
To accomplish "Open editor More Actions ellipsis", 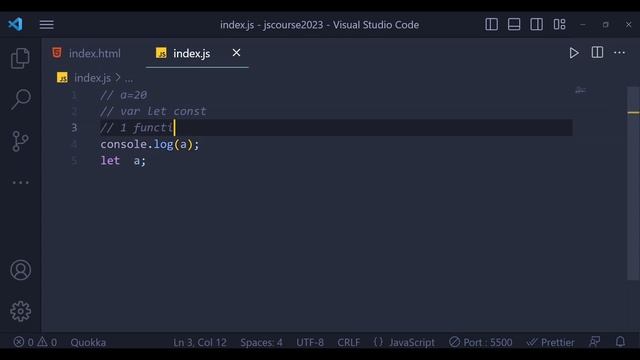I will (620, 53).
